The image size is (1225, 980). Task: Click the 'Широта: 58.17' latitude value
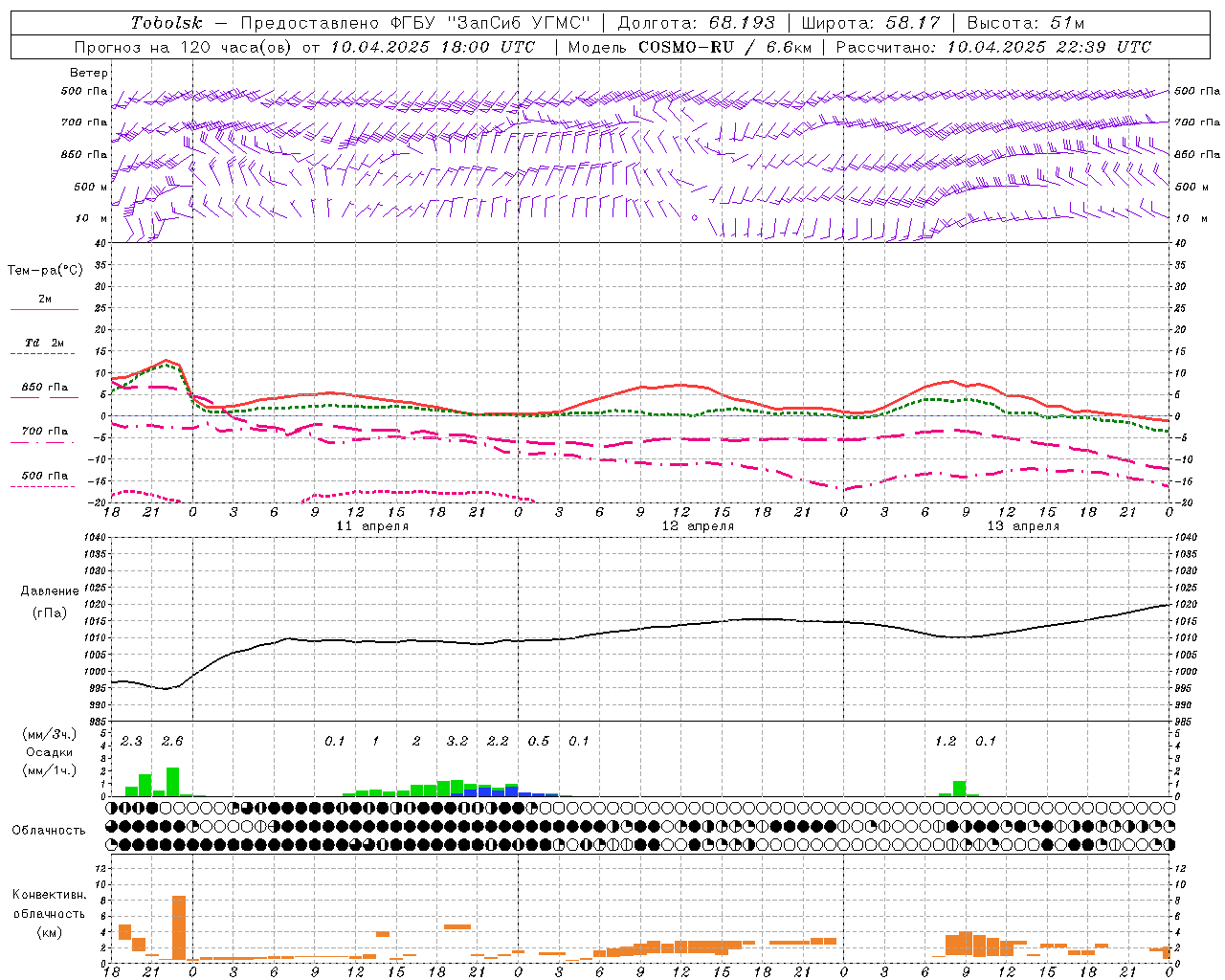pyautogui.click(x=871, y=23)
